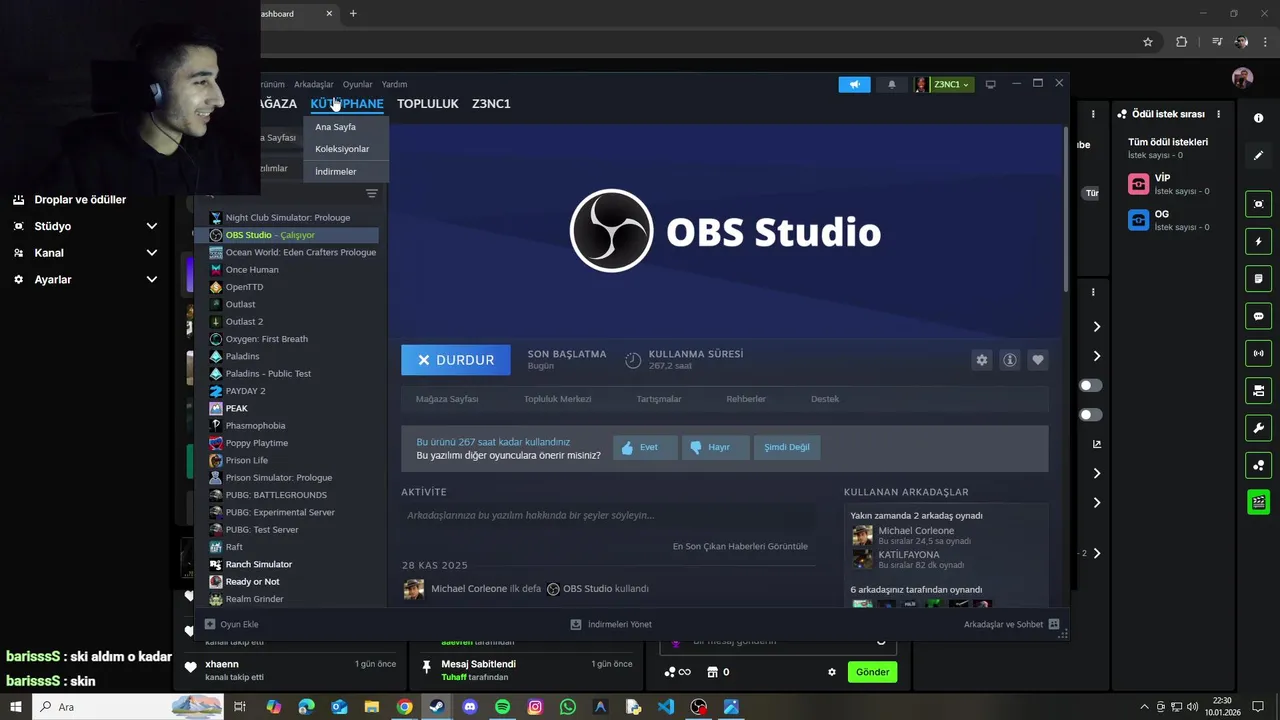Click pencil edit icon in right rail
The height and width of the screenshot is (720, 1280).
(1258, 155)
